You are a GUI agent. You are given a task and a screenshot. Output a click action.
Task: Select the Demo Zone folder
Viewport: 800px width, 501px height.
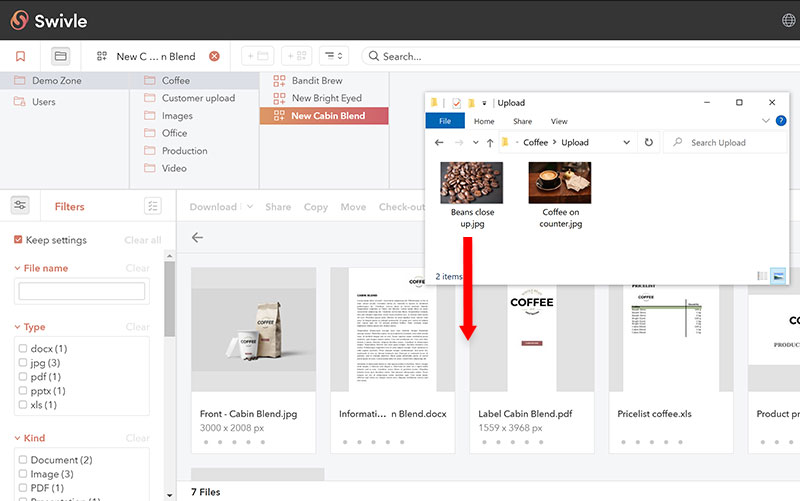point(65,81)
